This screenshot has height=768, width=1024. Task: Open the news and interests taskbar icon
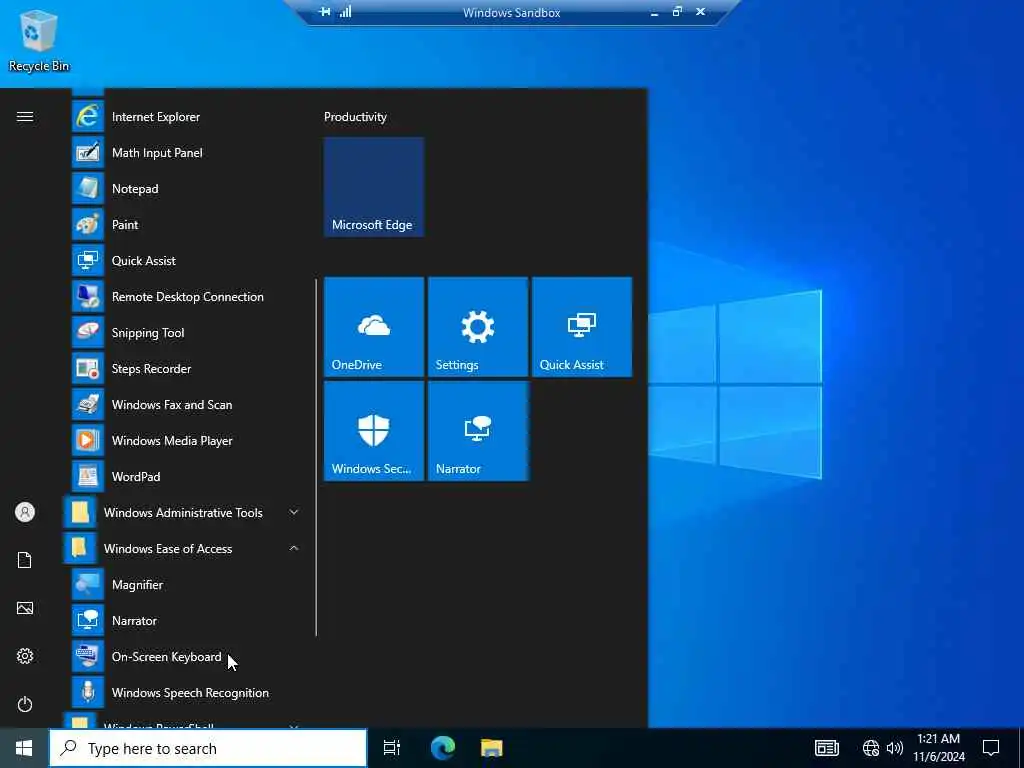(x=827, y=748)
